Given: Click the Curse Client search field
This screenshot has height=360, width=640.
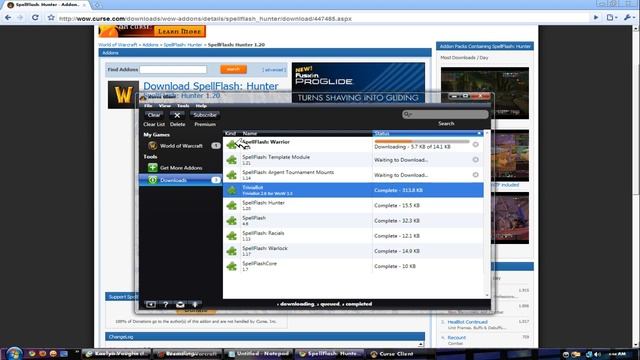Looking at the screenshot, I should 445,114.
